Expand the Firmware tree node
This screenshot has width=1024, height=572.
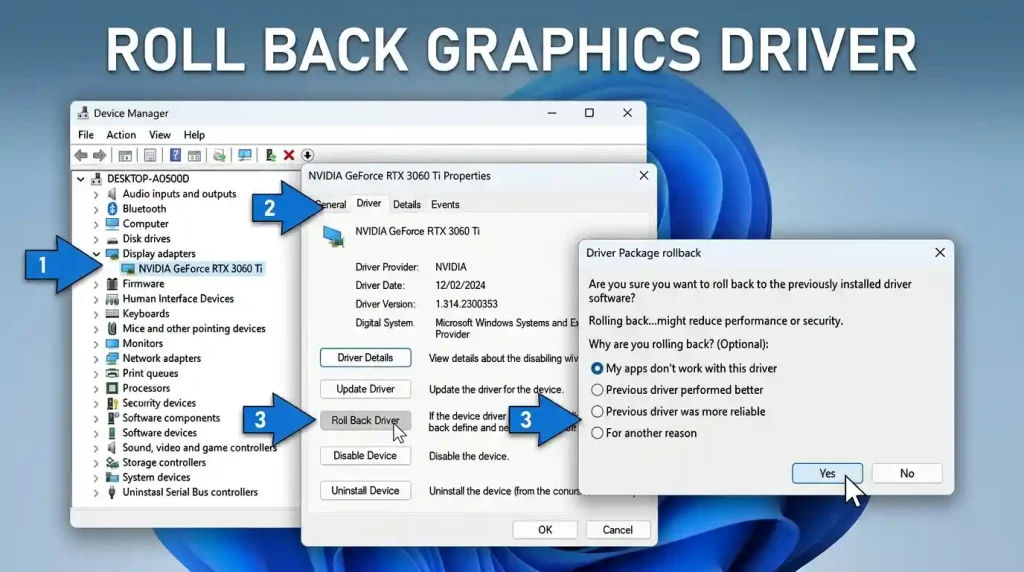tap(96, 284)
